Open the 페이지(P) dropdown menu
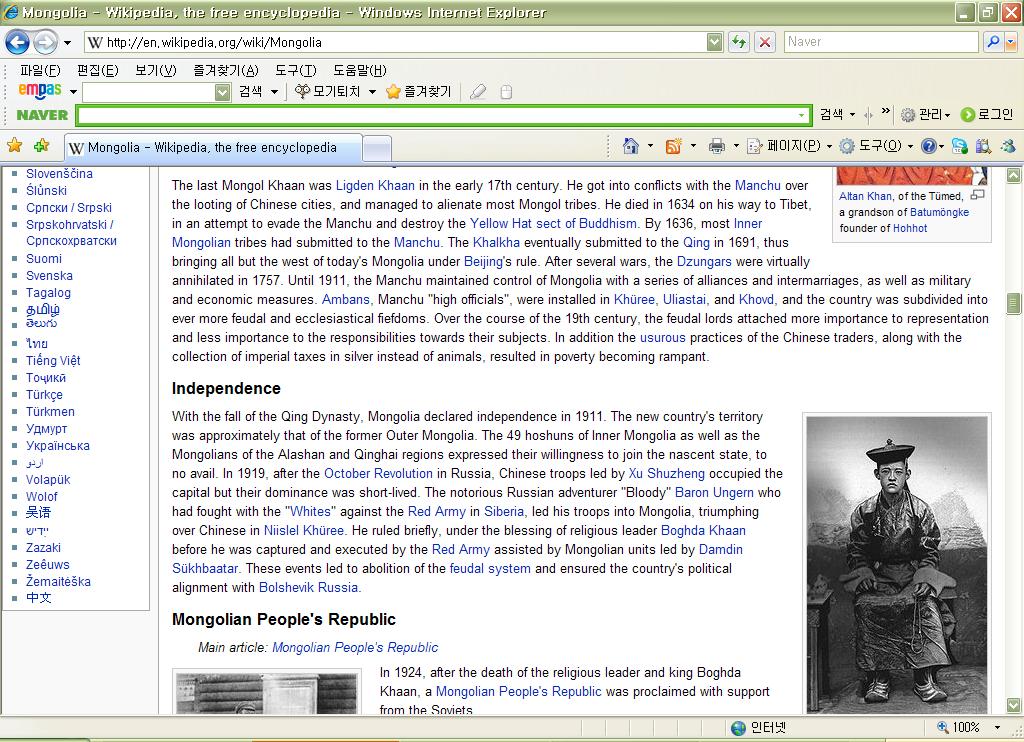The width and height of the screenshot is (1024, 742). (x=790, y=146)
